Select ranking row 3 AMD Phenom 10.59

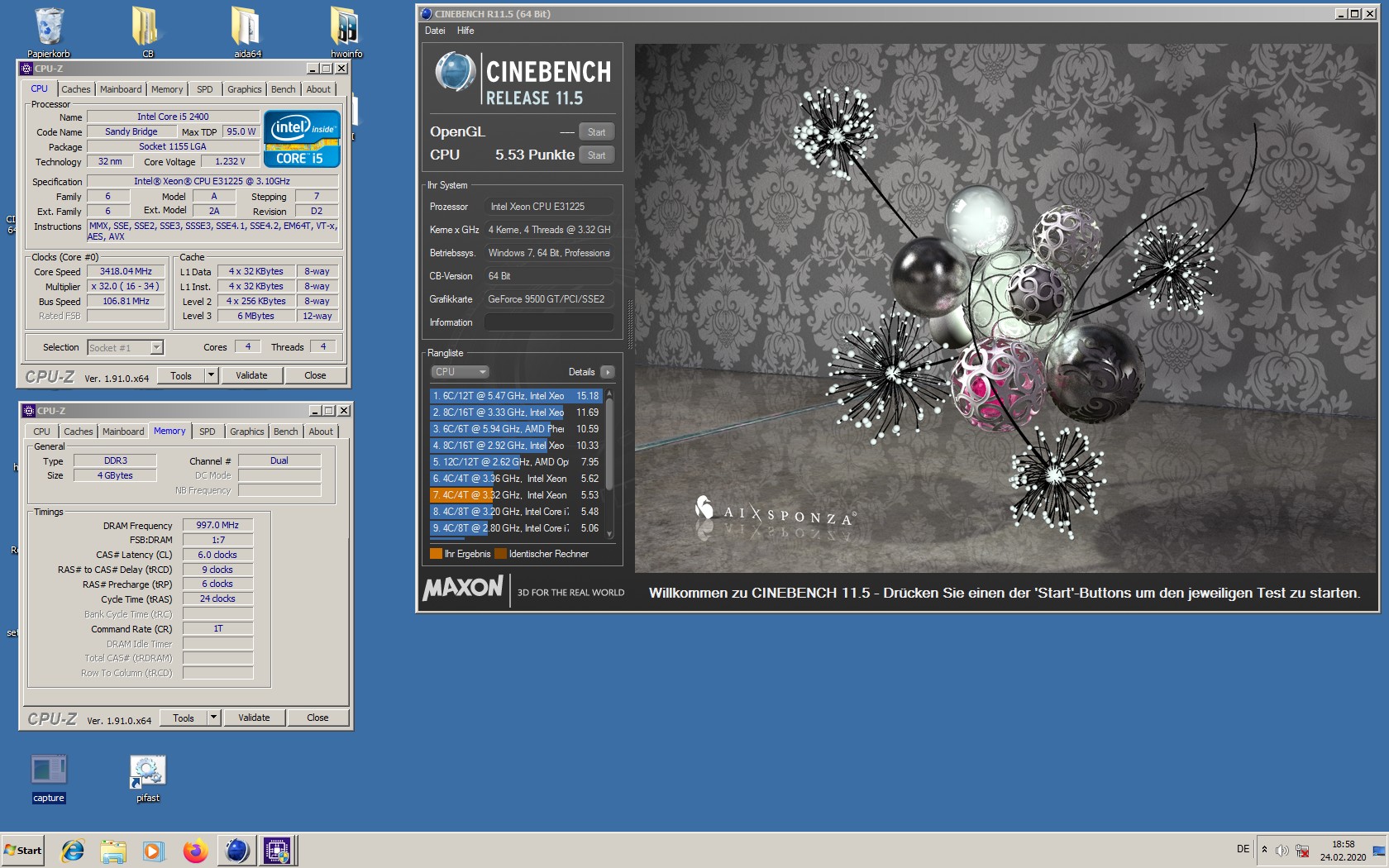coord(516,429)
